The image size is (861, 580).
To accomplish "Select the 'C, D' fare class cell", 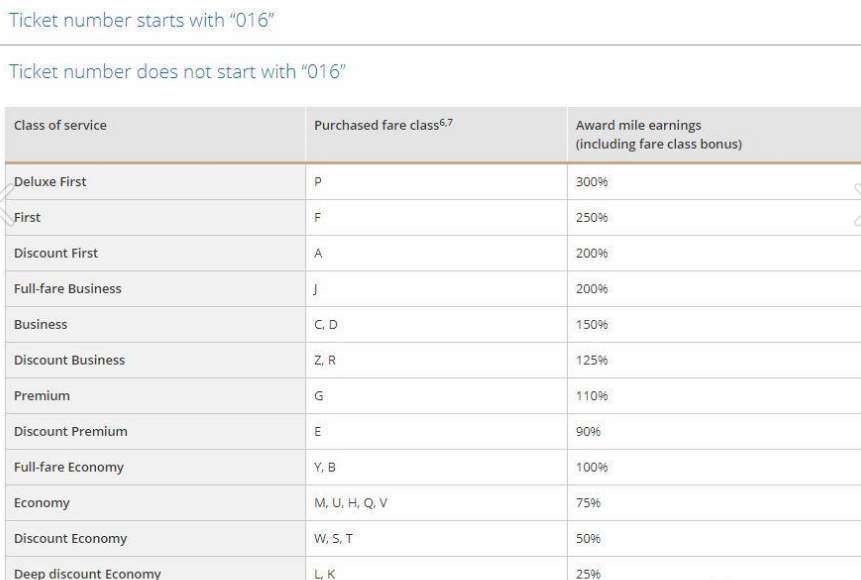I will point(324,325).
